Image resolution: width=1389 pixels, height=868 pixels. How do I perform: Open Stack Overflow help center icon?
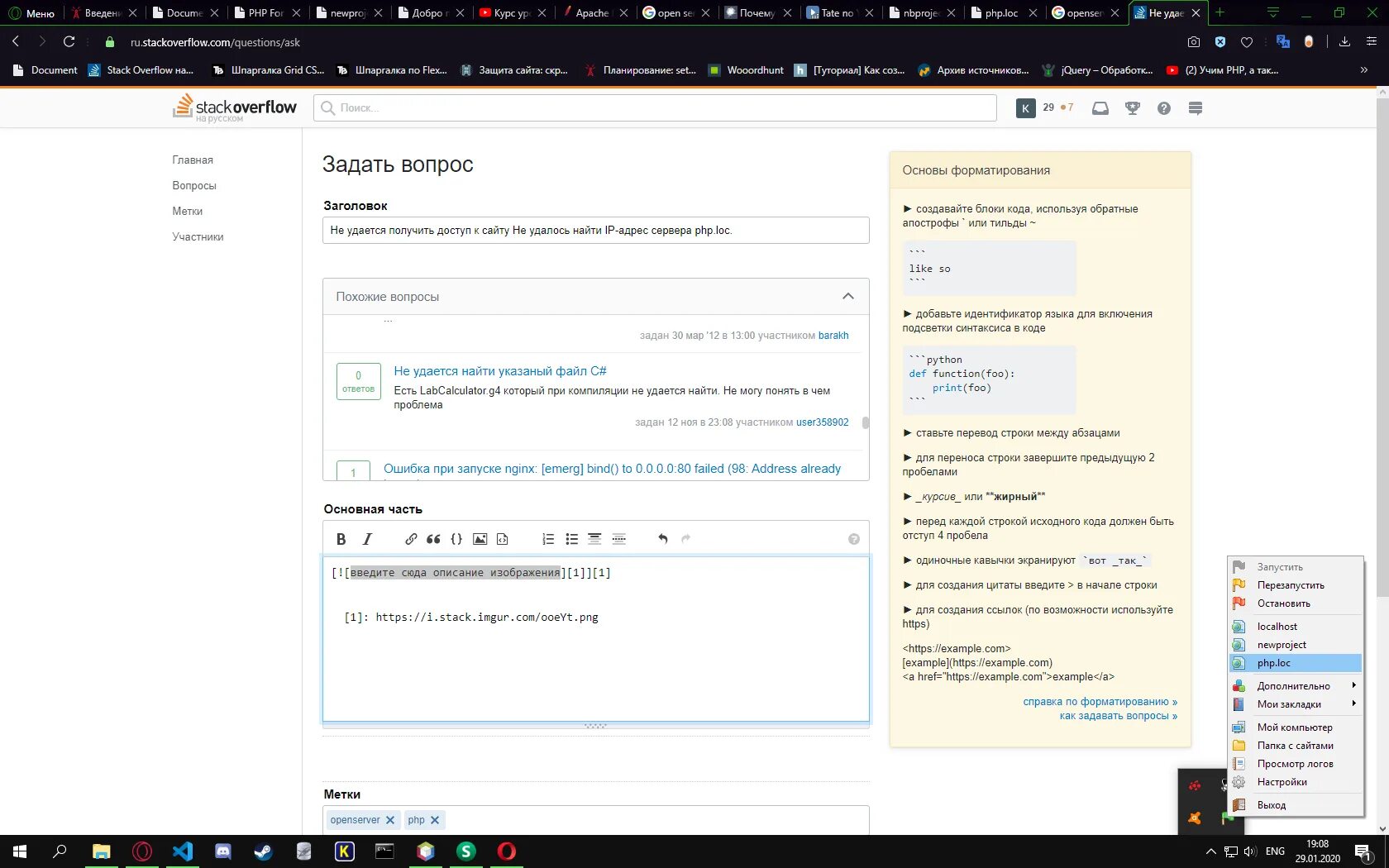click(1164, 108)
